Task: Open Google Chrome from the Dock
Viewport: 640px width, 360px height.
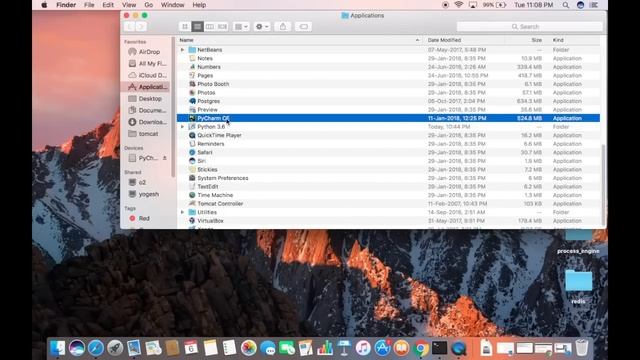Action: point(420,348)
